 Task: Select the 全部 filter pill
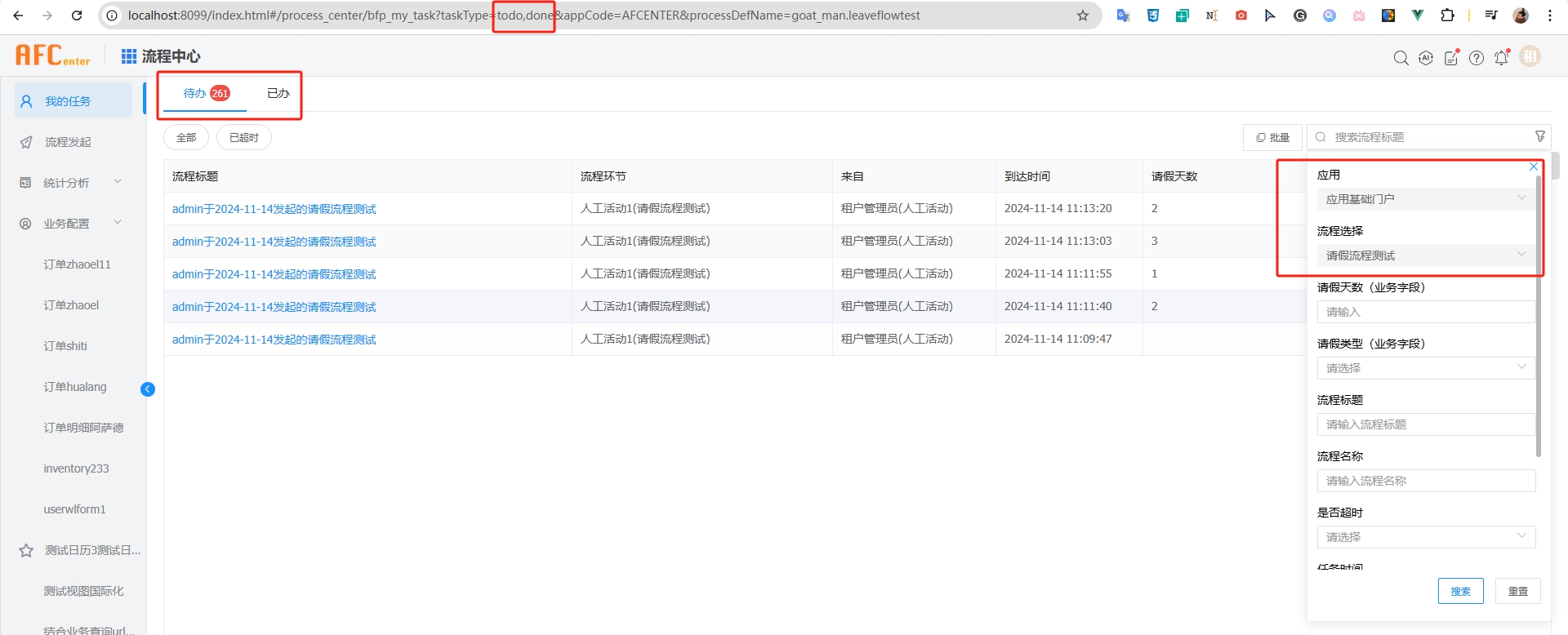pyautogui.click(x=186, y=137)
